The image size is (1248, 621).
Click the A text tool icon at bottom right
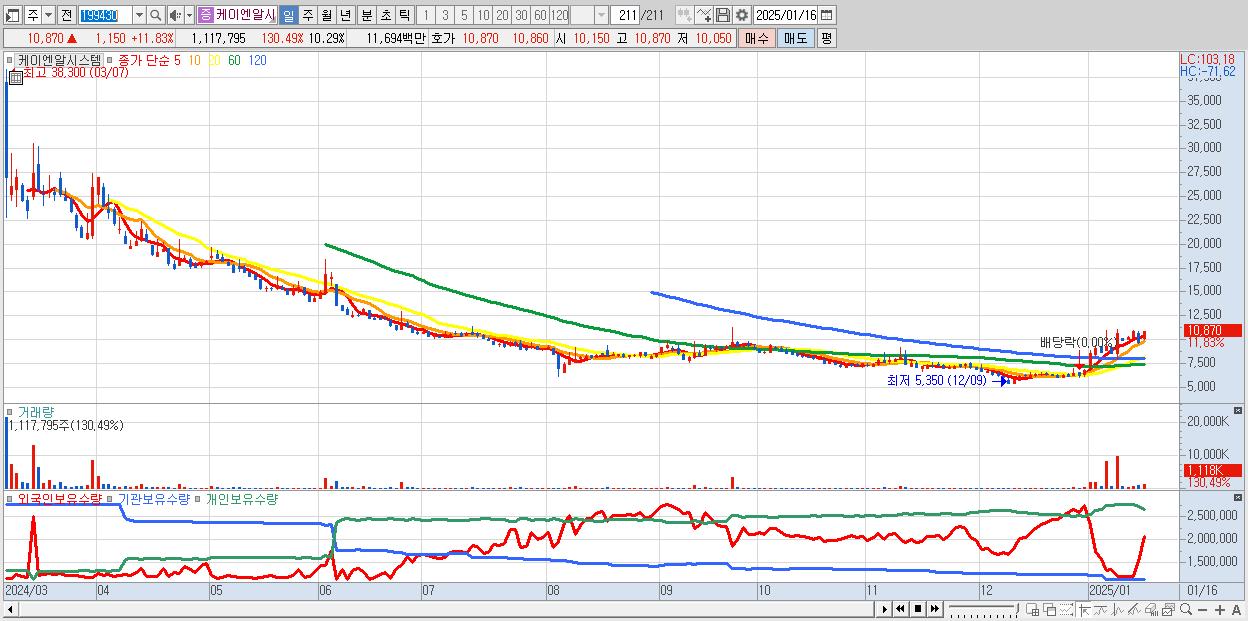click(1236, 610)
